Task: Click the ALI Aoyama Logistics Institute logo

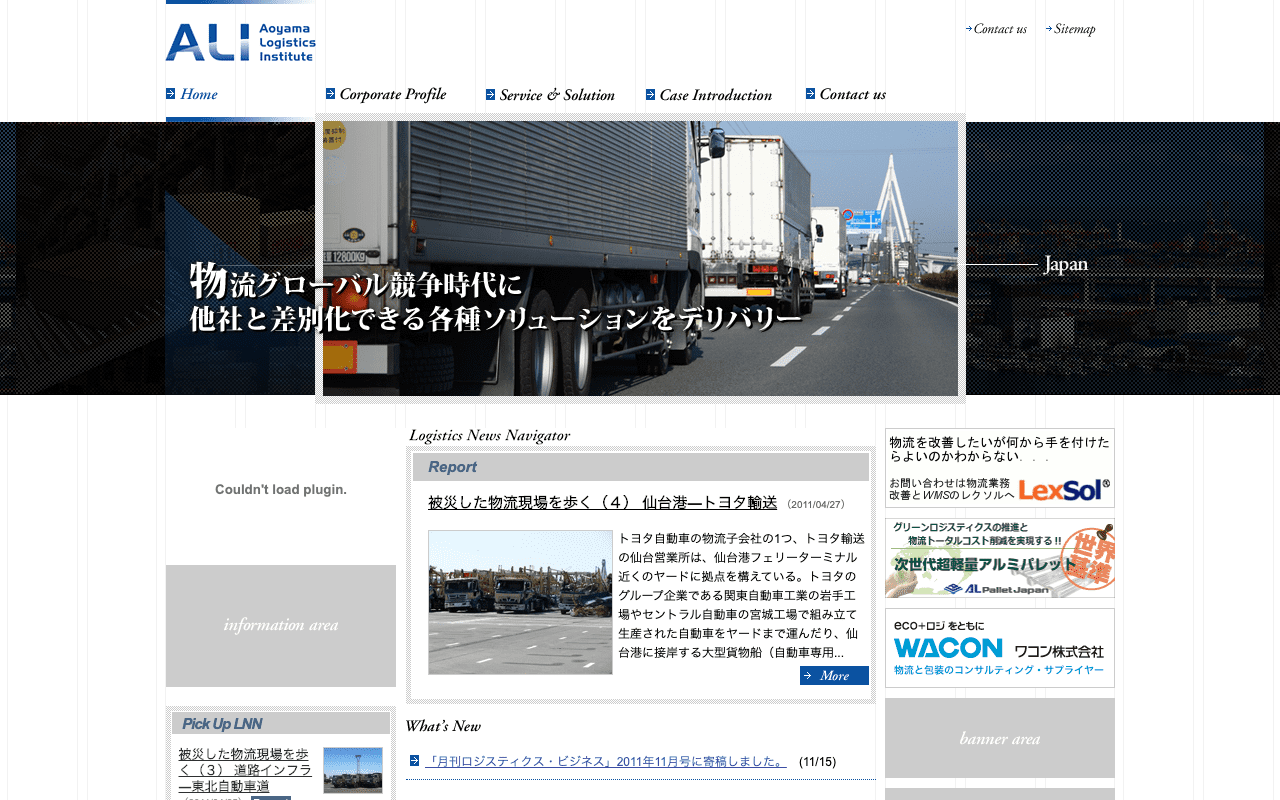Action: 240,42
